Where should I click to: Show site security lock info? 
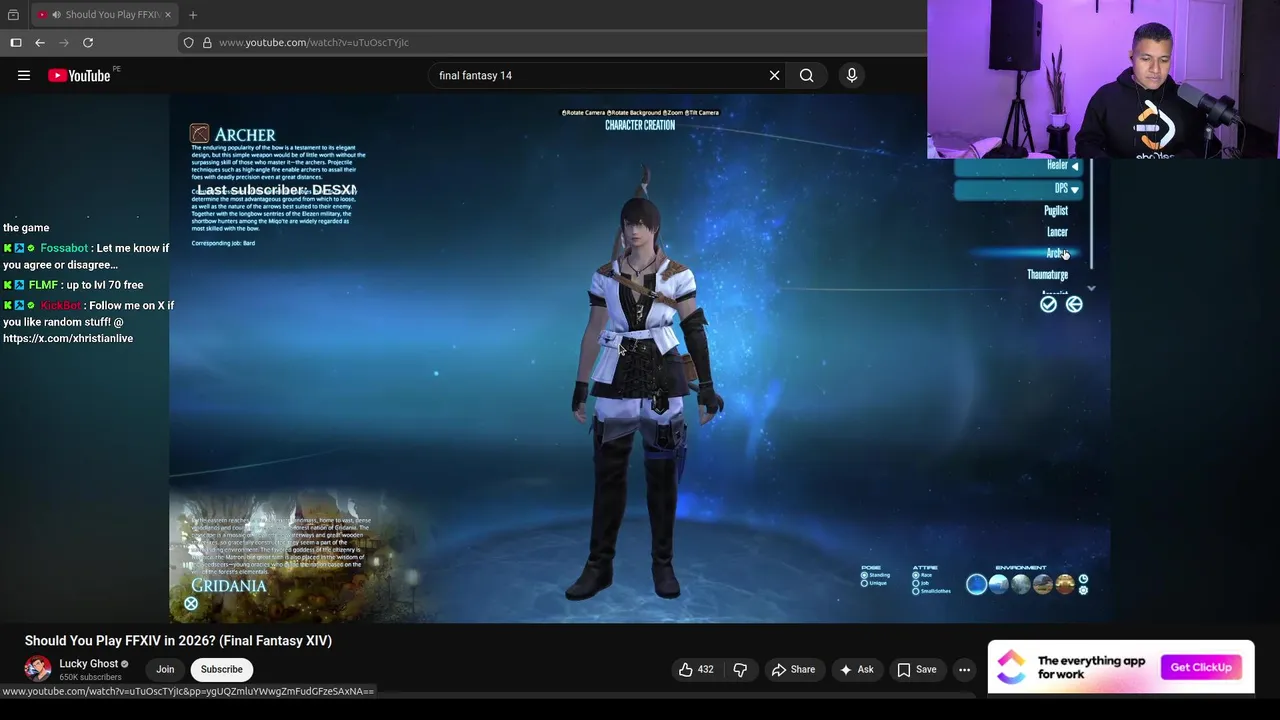click(x=207, y=42)
